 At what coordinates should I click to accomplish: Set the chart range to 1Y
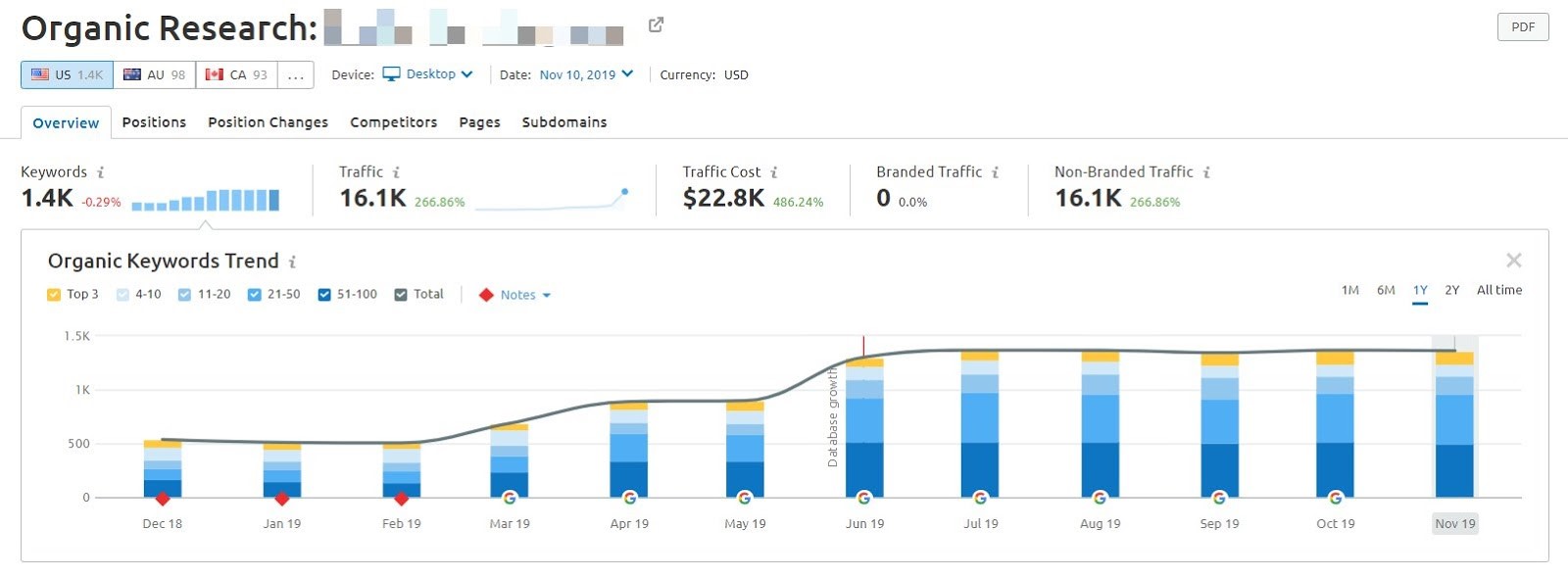point(1420,291)
